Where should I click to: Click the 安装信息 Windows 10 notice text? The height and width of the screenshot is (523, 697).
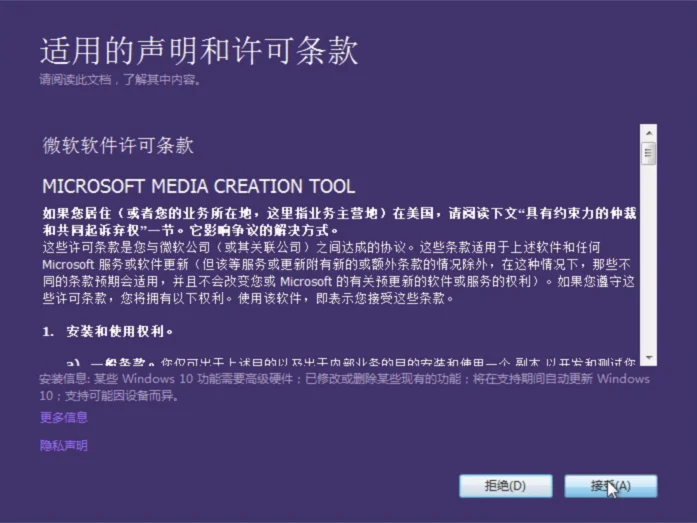click(344, 387)
